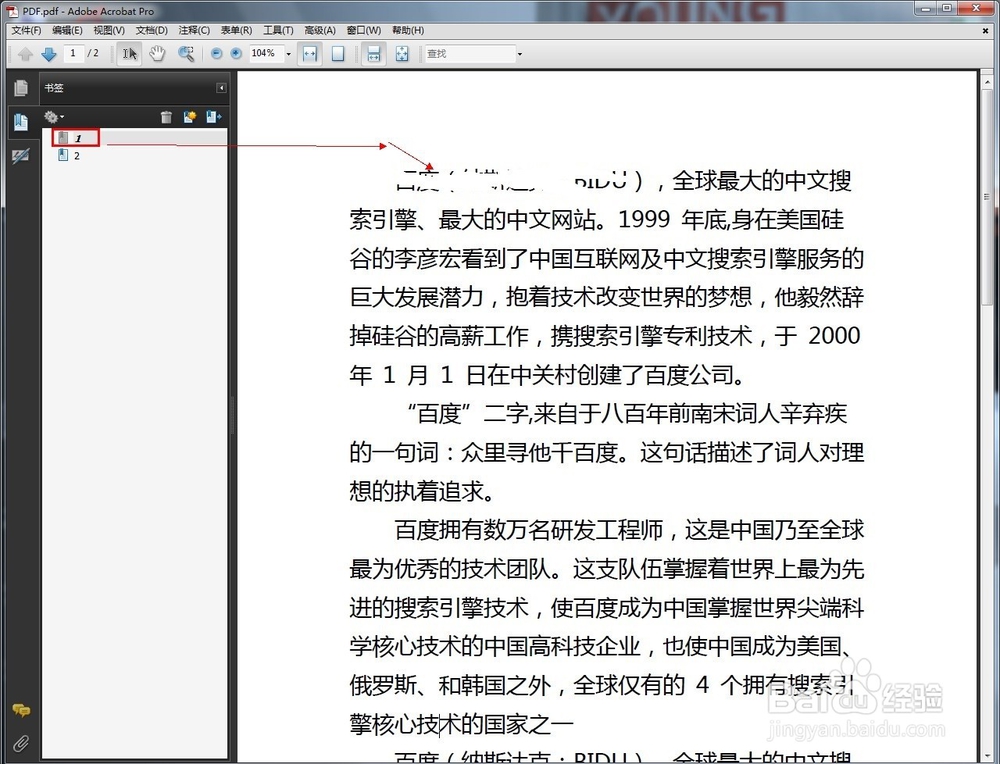Open the 编辑(E) menu

coord(67,30)
